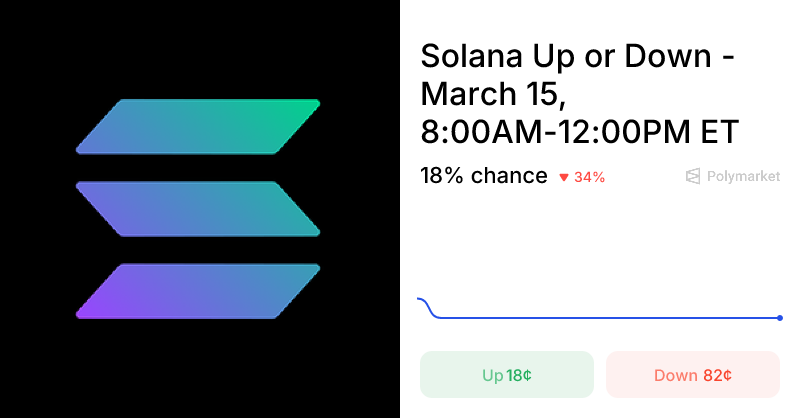This screenshot has width=800, height=418.
Task: Click the Polymarket logo icon
Action: [x=693, y=176]
